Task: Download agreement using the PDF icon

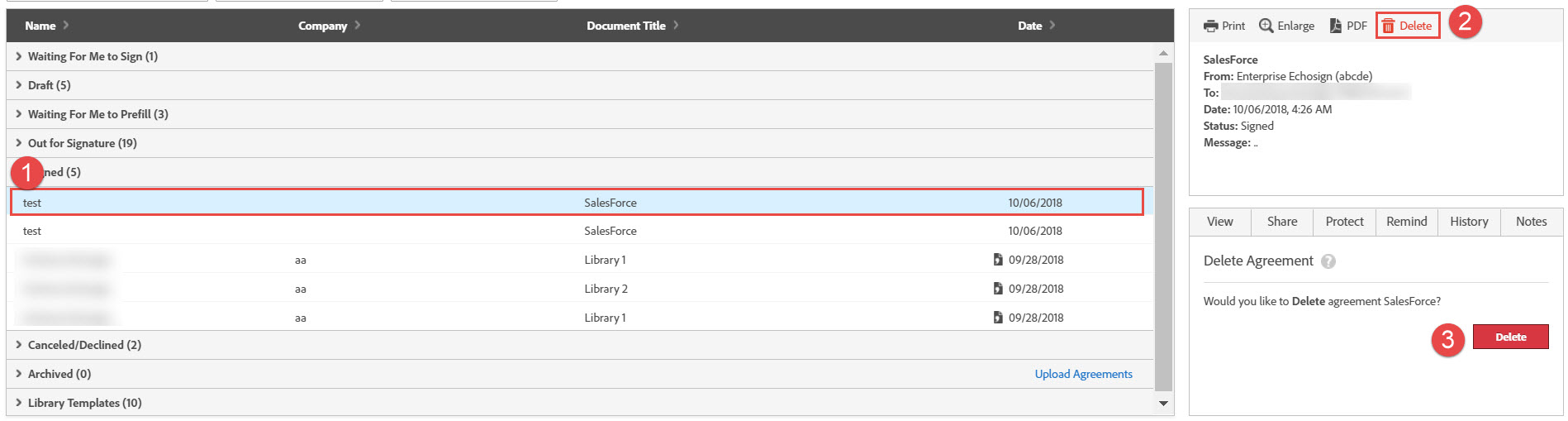Action: pos(1335,26)
